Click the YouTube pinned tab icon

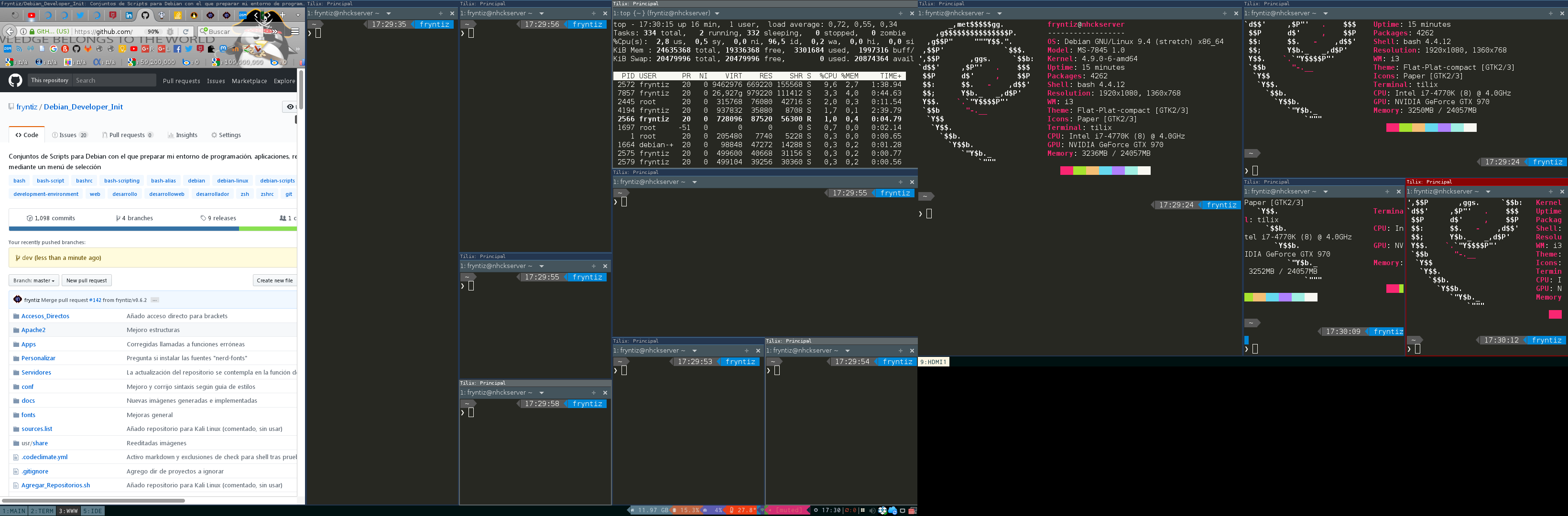[32, 15]
